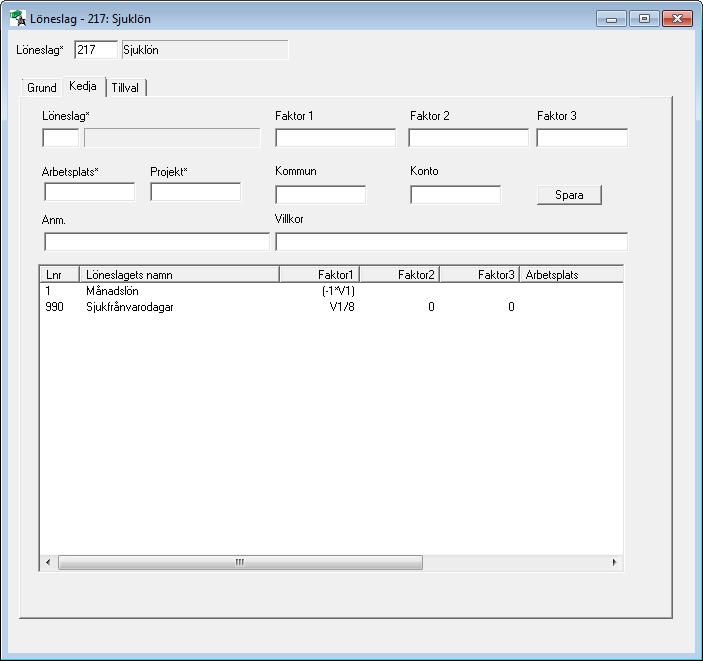Click the (-1*V1) factor cell
This screenshot has height=661, width=703.
point(338,291)
